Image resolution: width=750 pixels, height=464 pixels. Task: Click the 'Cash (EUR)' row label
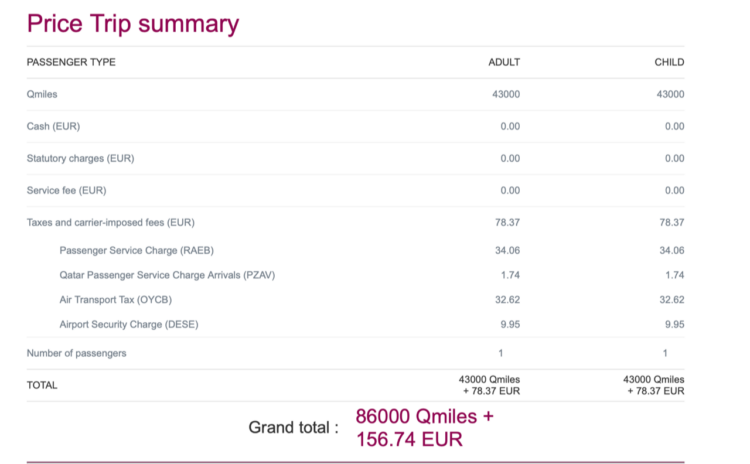pos(54,126)
